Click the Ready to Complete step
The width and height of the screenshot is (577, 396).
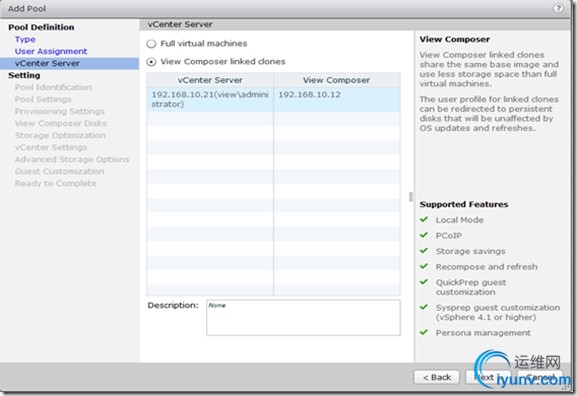coord(56,183)
